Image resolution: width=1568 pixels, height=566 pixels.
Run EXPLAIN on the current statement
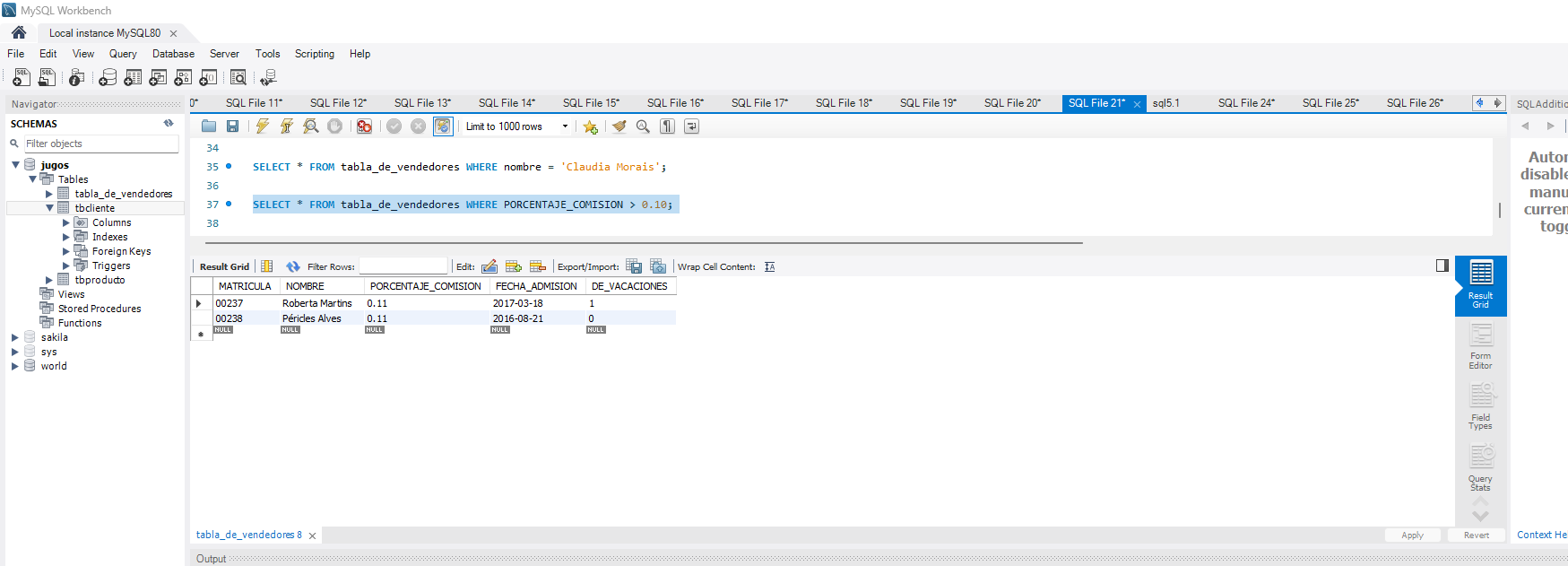(x=310, y=126)
